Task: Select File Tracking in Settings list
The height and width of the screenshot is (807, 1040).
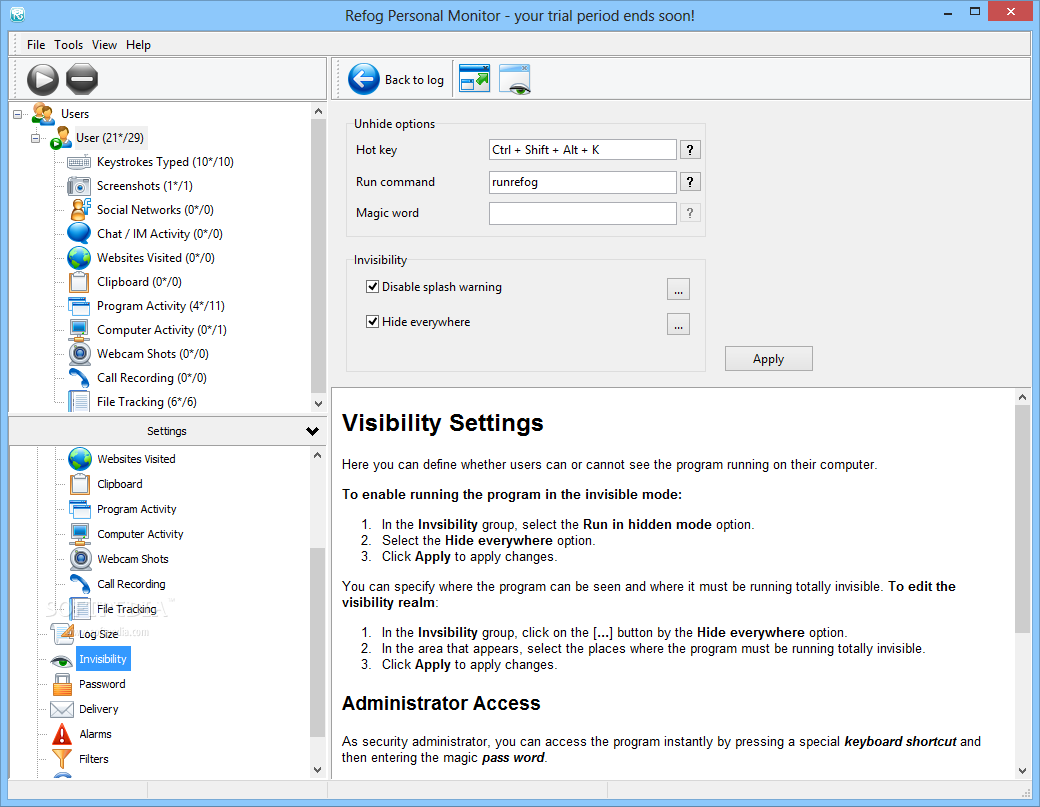Action: tap(127, 609)
